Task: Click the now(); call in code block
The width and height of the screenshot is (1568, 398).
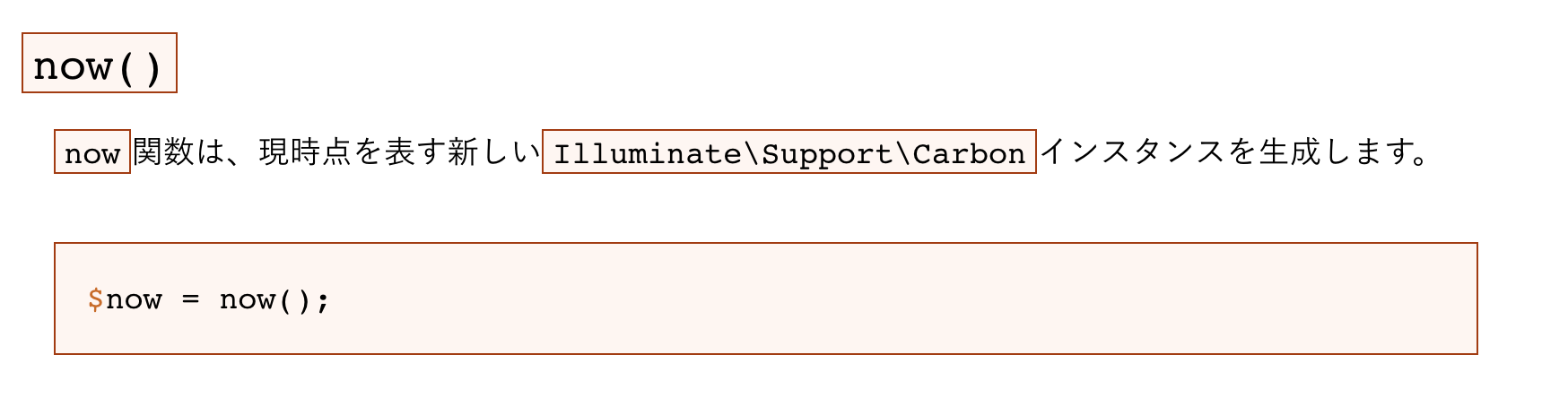Action: click(274, 299)
